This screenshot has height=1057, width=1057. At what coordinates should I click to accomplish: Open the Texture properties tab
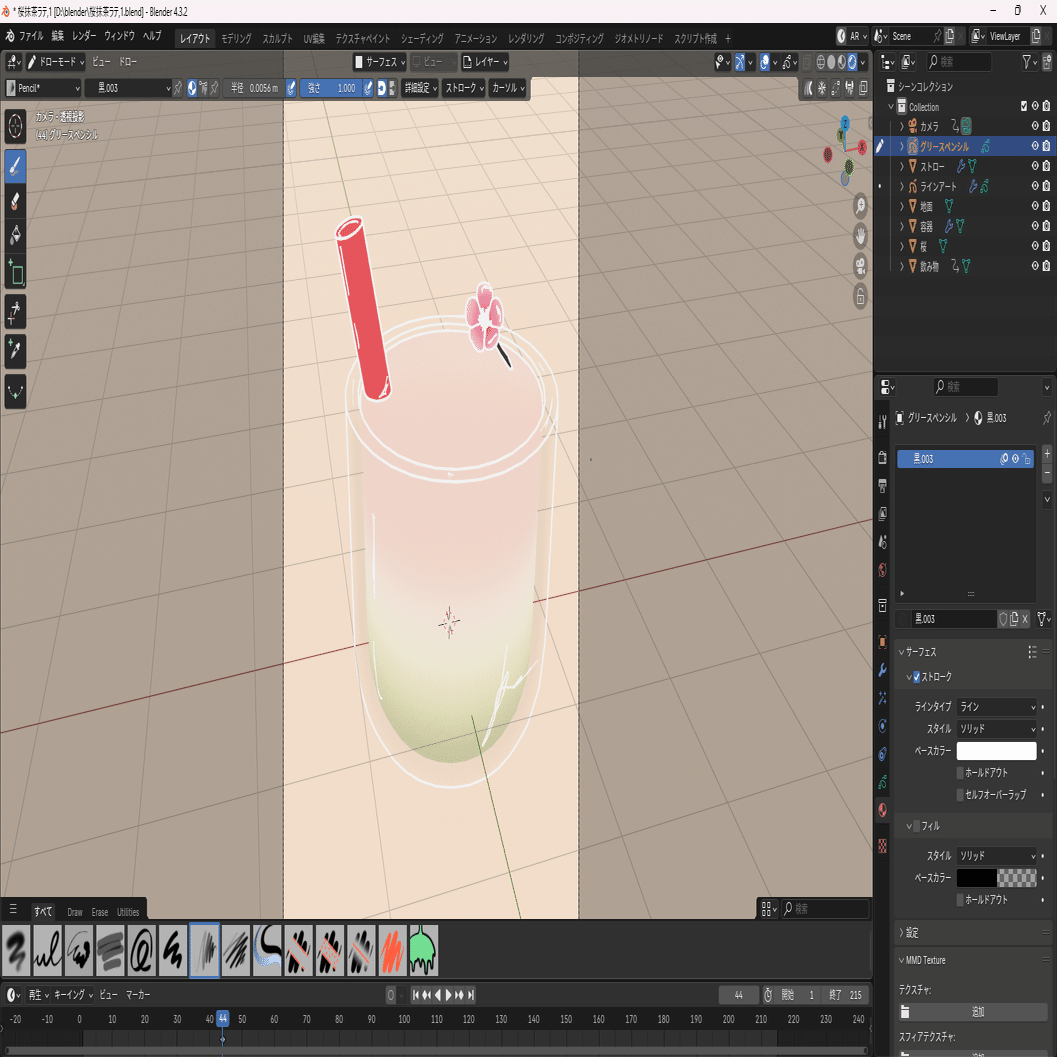tap(882, 845)
